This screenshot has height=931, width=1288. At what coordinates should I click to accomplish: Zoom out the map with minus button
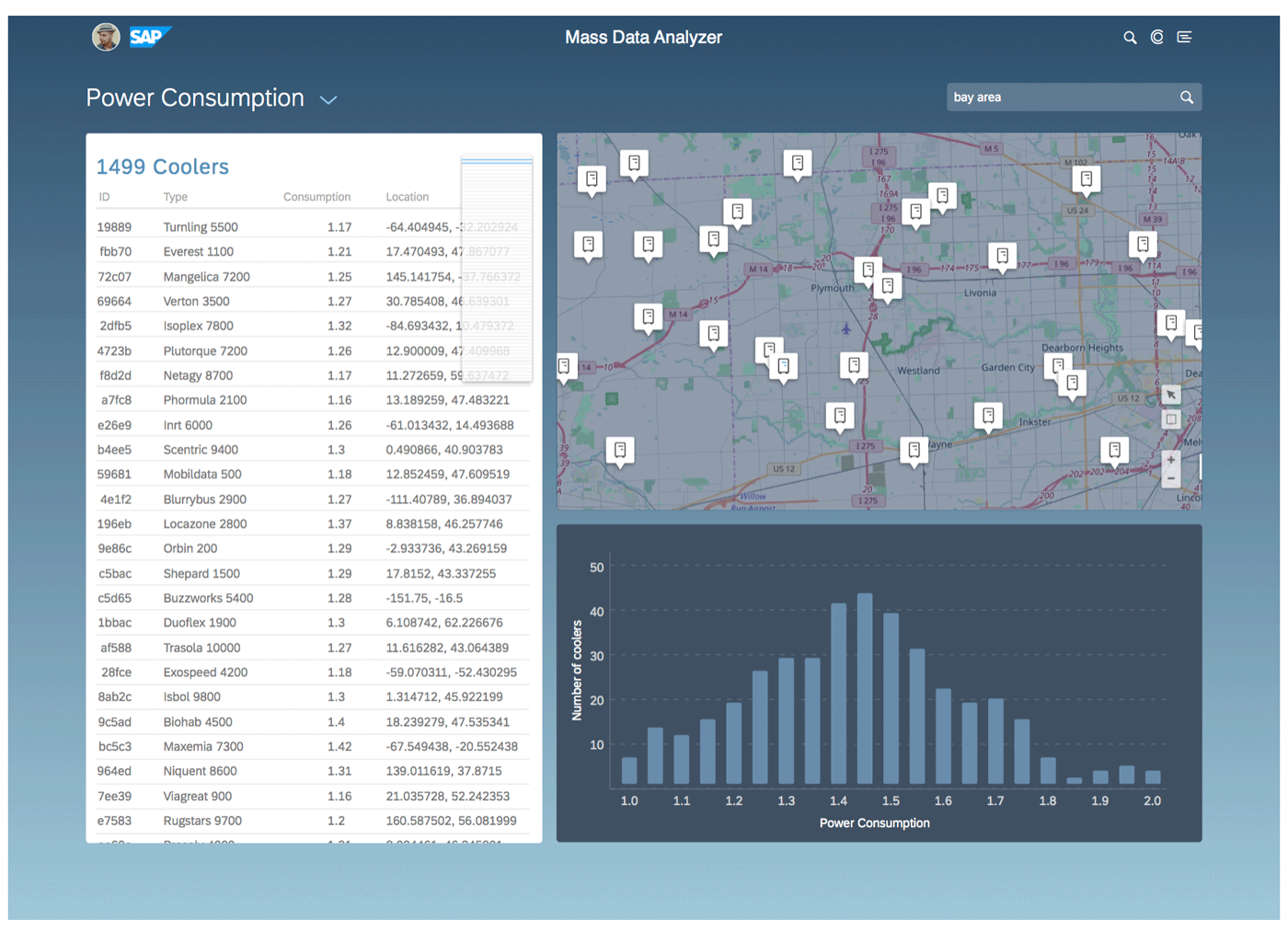(1170, 478)
